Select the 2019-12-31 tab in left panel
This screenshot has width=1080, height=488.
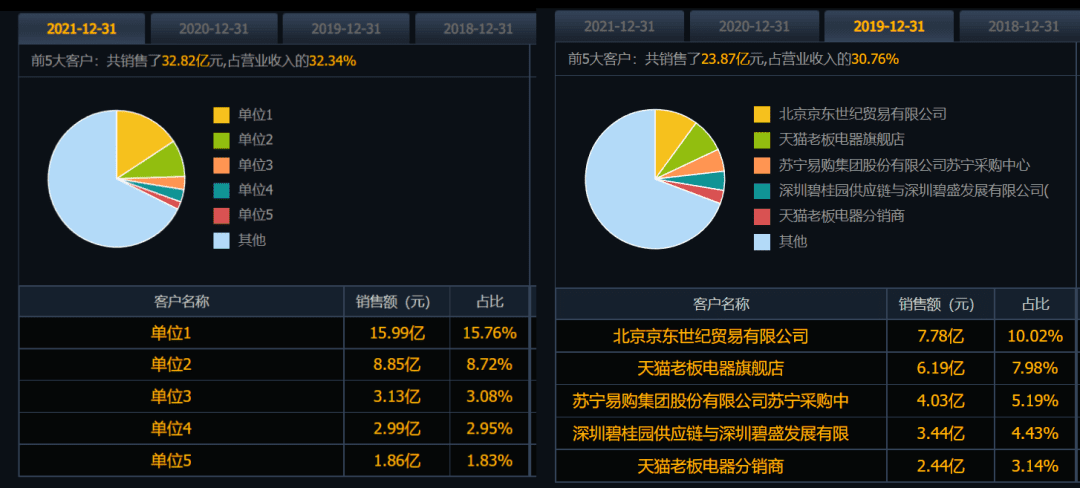tap(345, 28)
